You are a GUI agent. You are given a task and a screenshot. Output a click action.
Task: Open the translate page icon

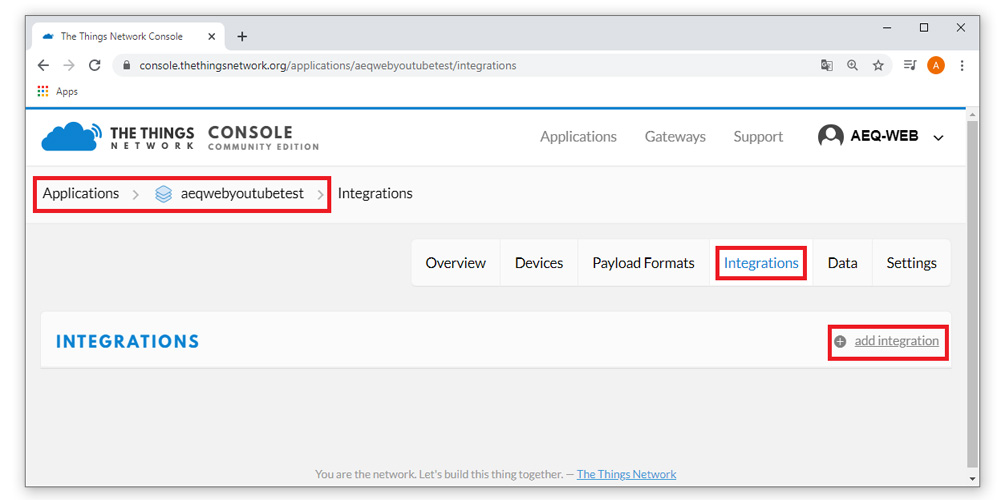point(827,65)
